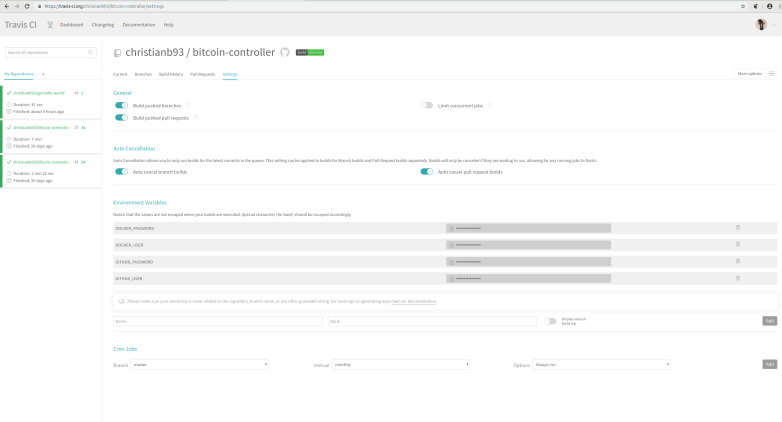Delete the GITHUB_USER variable with trash icon
The image size is (782, 422).
[738, 278]
